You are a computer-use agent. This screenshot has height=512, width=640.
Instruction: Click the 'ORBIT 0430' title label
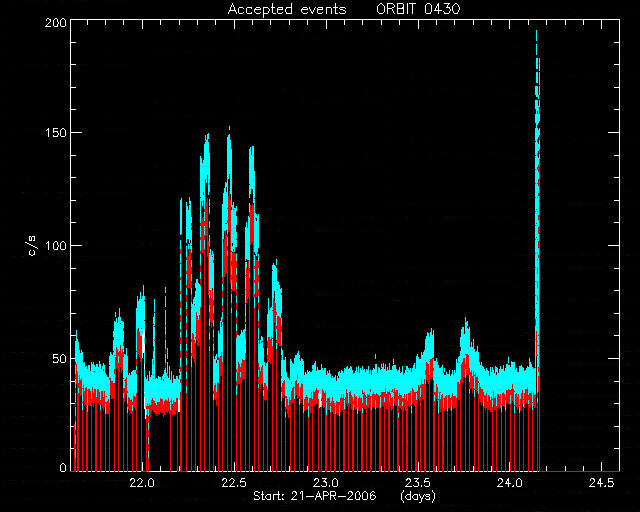(x=418, y=9)
